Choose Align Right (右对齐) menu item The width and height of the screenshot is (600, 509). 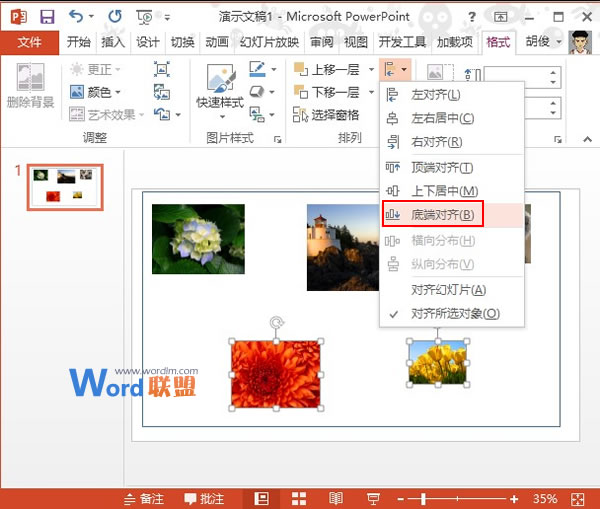click(452, 142)
